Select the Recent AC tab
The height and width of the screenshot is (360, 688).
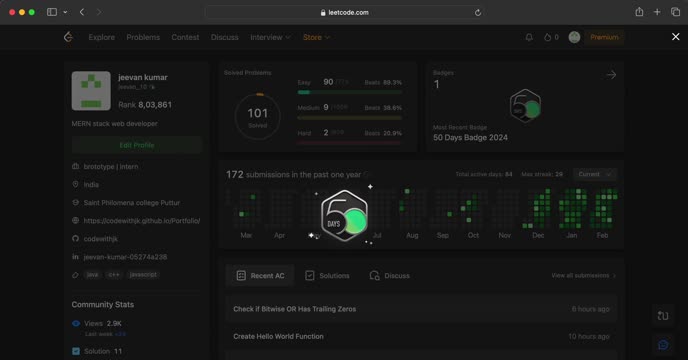click(x=260, y=276)
